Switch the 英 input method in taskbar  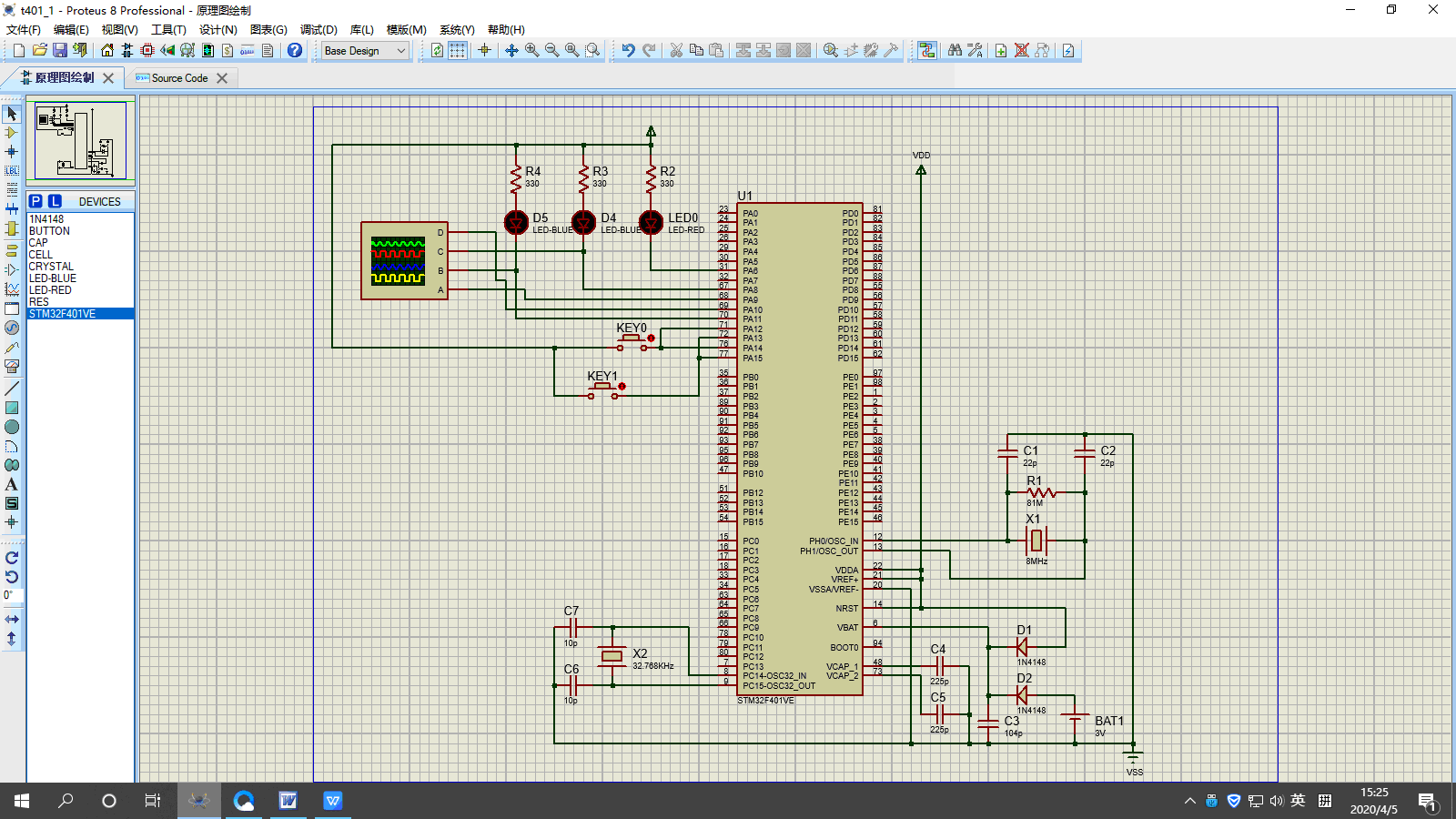1299,801
